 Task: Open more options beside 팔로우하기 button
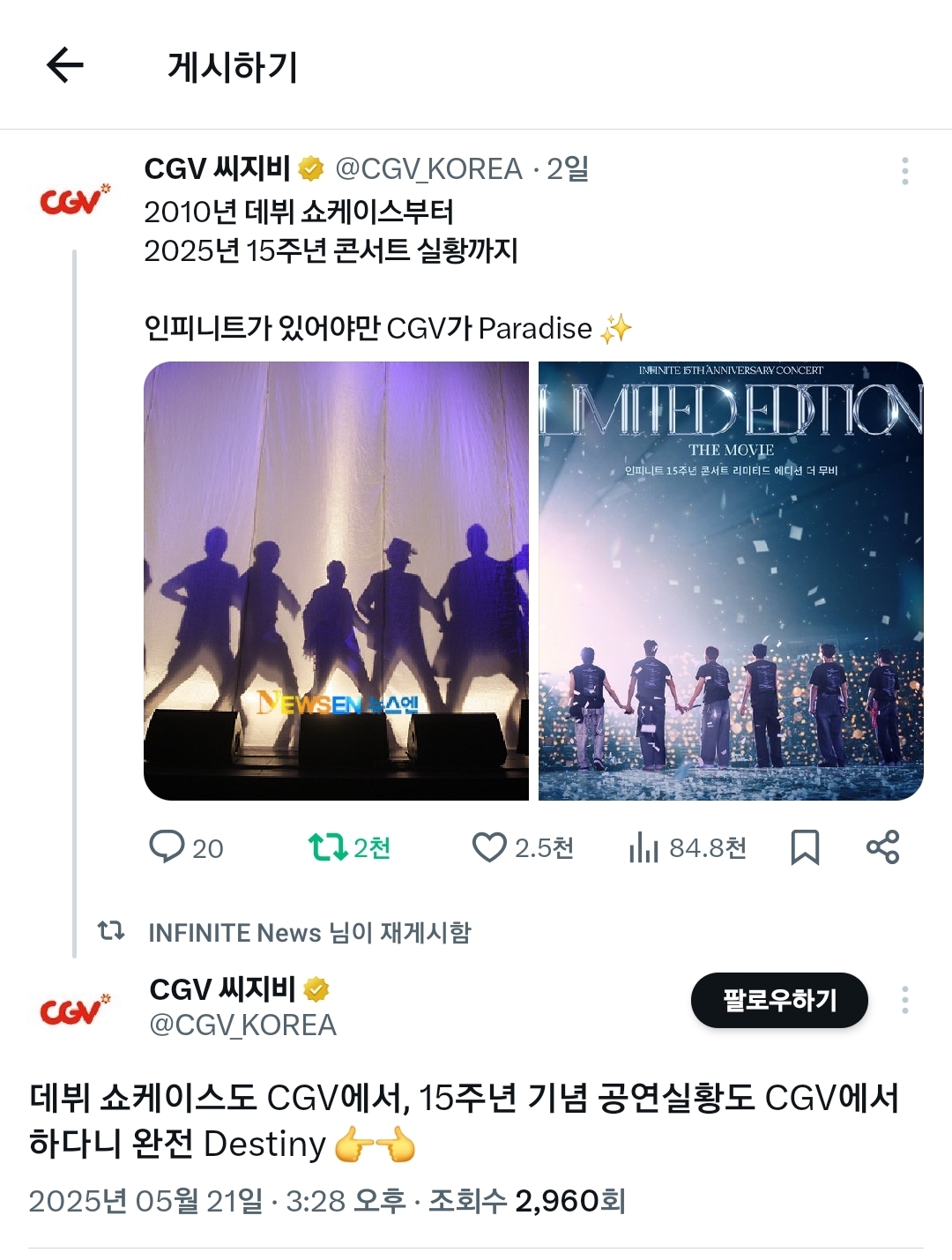coord(904,1000)
